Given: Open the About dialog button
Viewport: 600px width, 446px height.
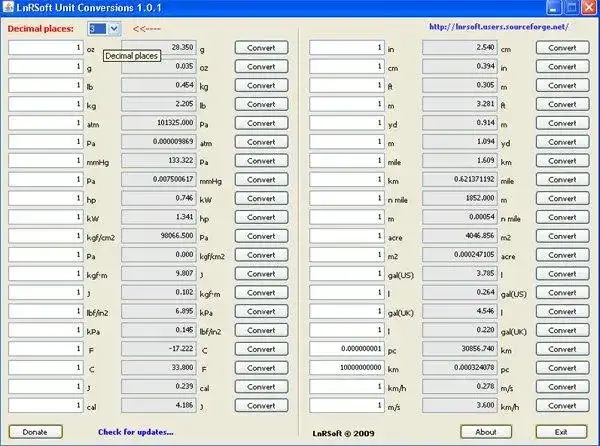Looking at the screenshot, I should tap(486, 432).
